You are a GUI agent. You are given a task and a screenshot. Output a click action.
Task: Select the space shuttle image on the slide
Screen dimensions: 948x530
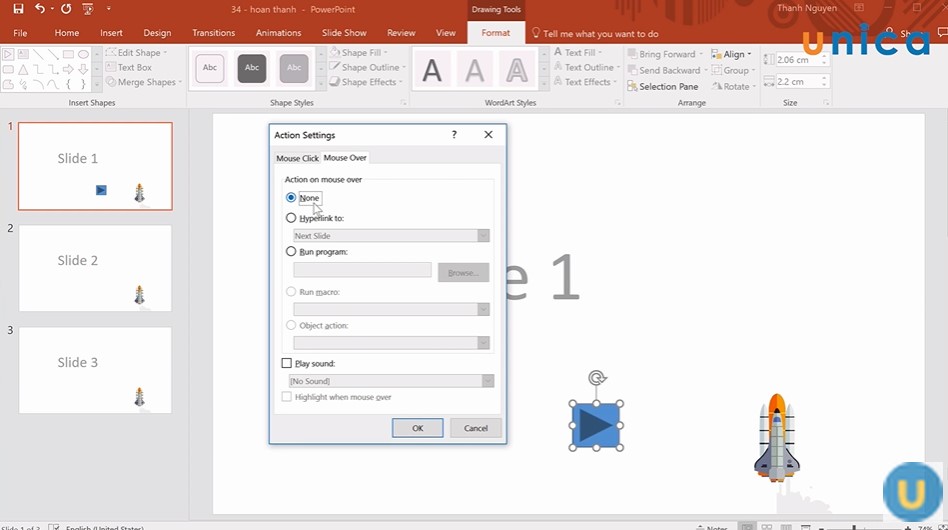[777, 438]
